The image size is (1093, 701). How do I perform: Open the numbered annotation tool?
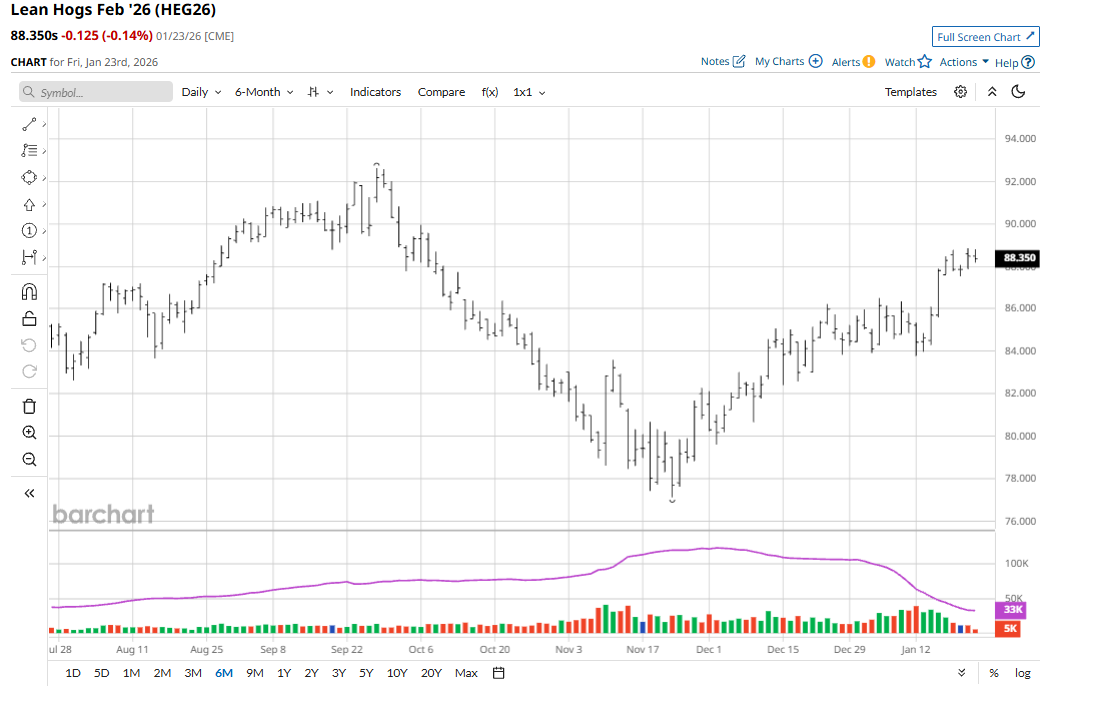tap(29, 231)
